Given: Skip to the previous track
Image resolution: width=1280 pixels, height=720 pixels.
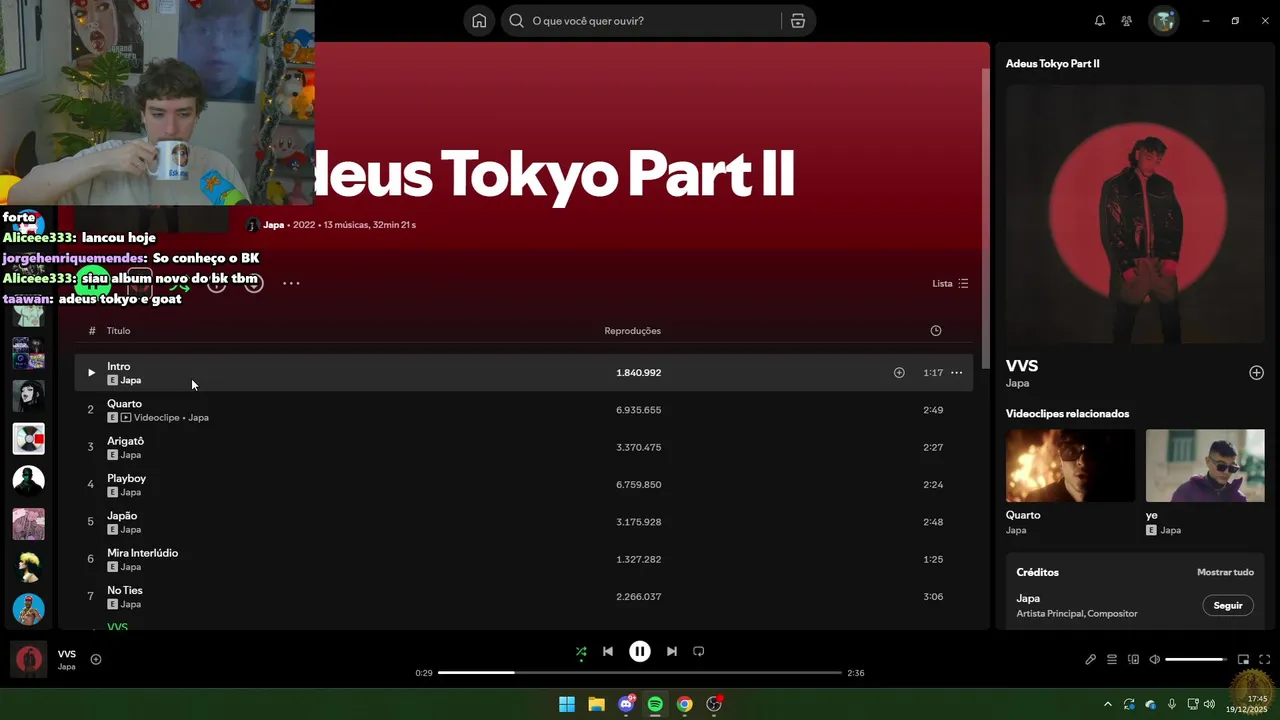Looking at the screenshot, I should tap(608, 652).
